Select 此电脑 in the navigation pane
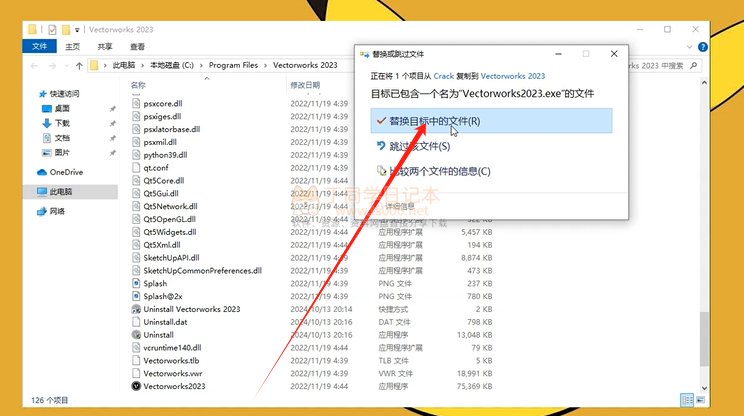Image resolution: width=744 pixels, height=416 pixels. [61, 192]
